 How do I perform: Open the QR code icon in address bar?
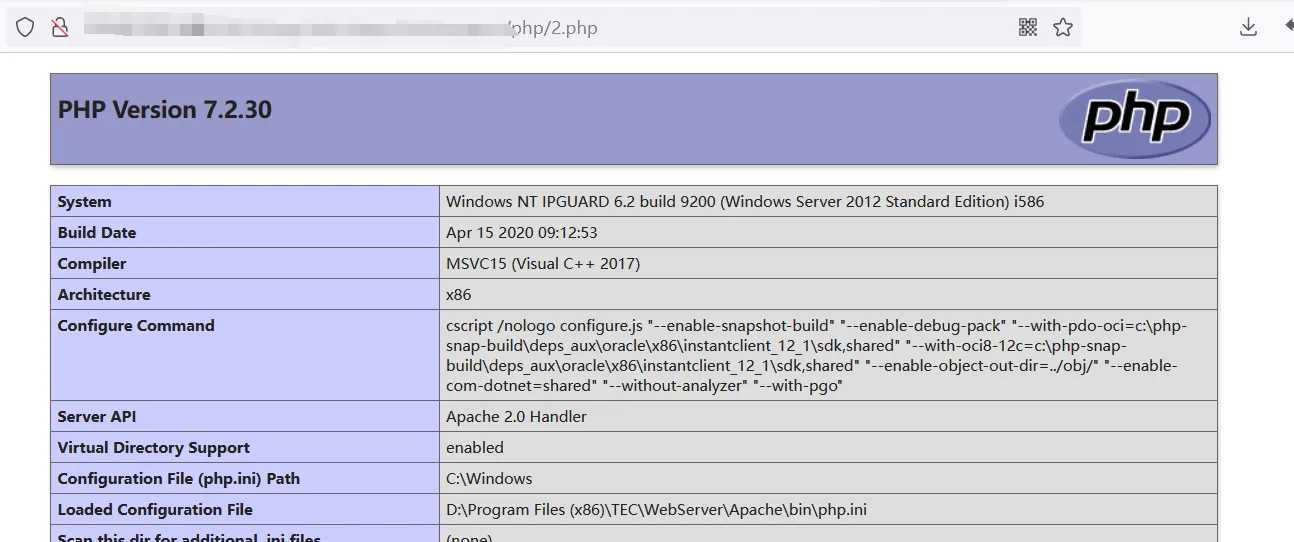(1028, 27)
